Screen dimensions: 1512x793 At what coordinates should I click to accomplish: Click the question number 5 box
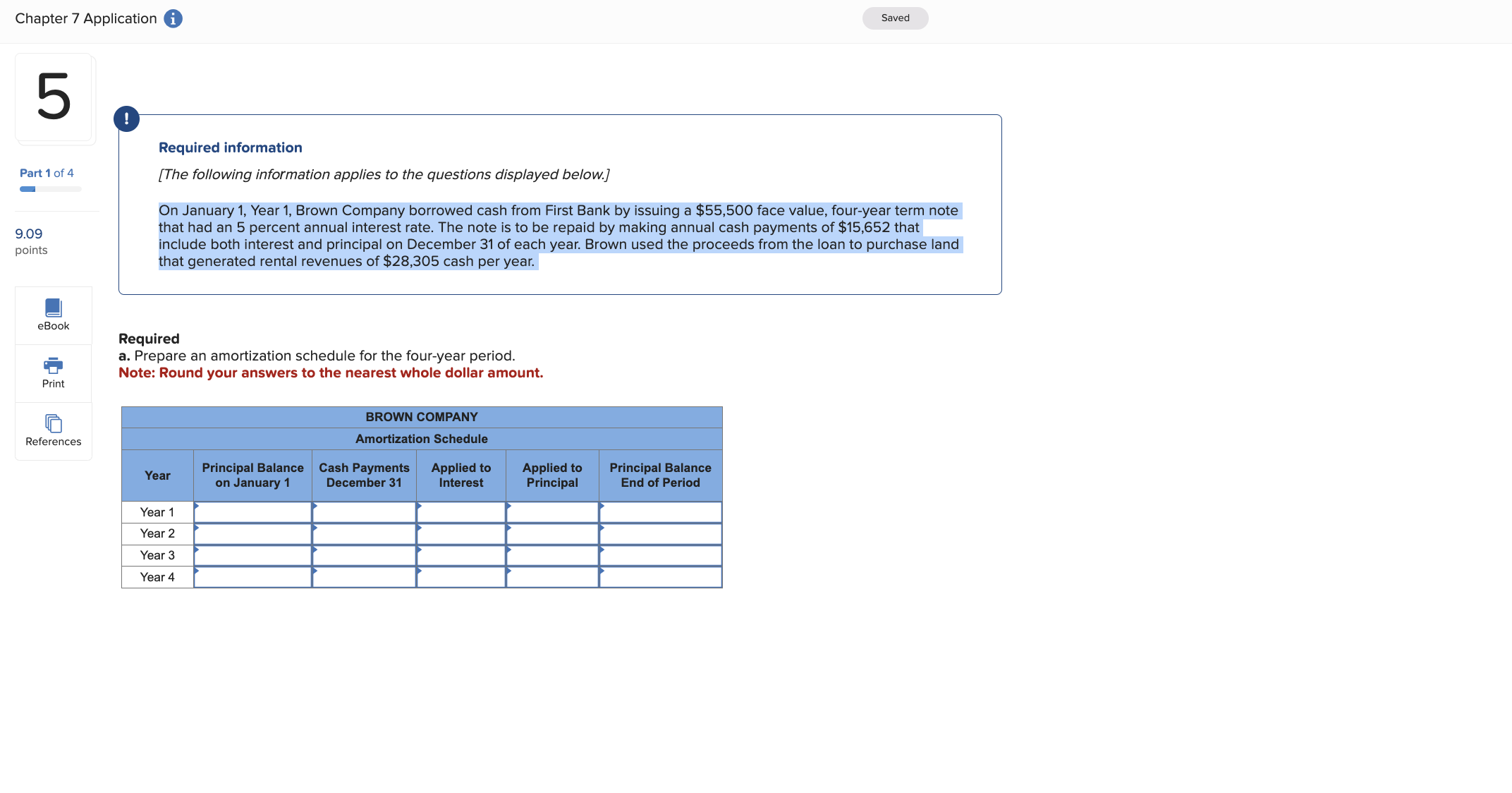coord(54,97)
